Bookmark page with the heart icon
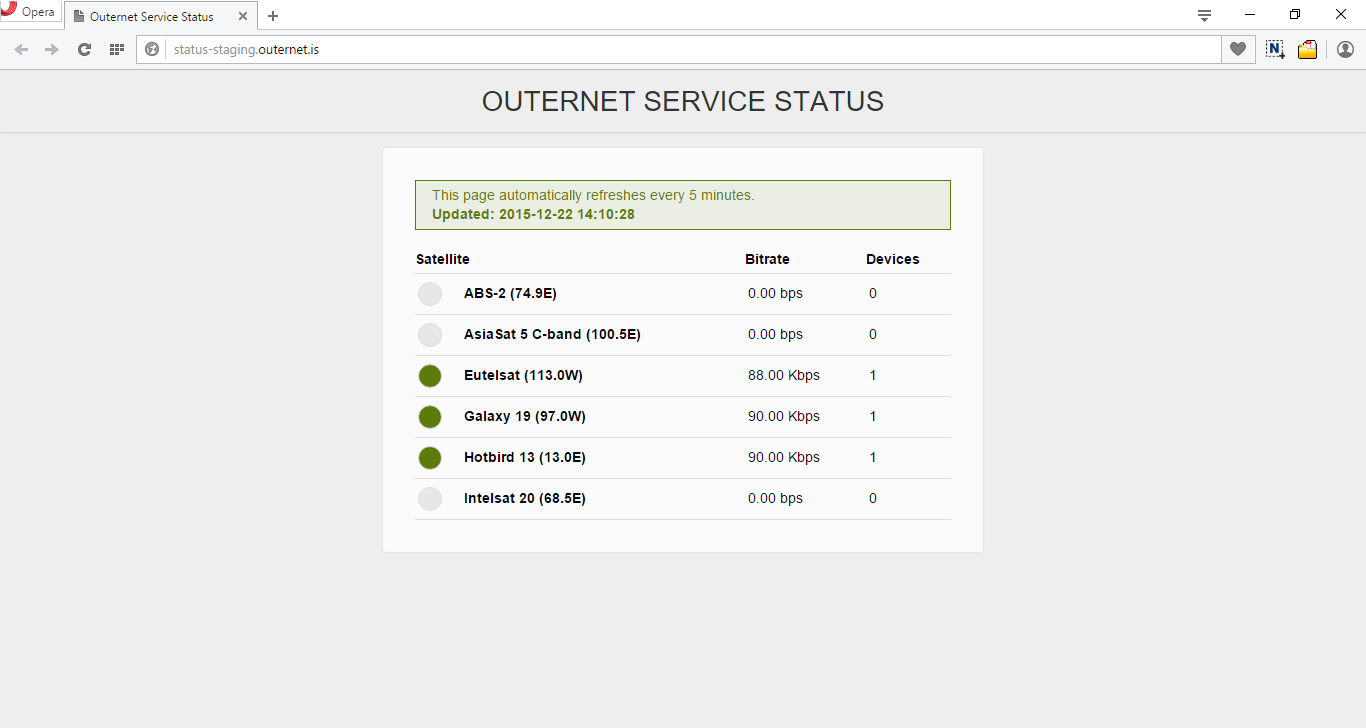 pyautogui.click(x=1238, y=49)
